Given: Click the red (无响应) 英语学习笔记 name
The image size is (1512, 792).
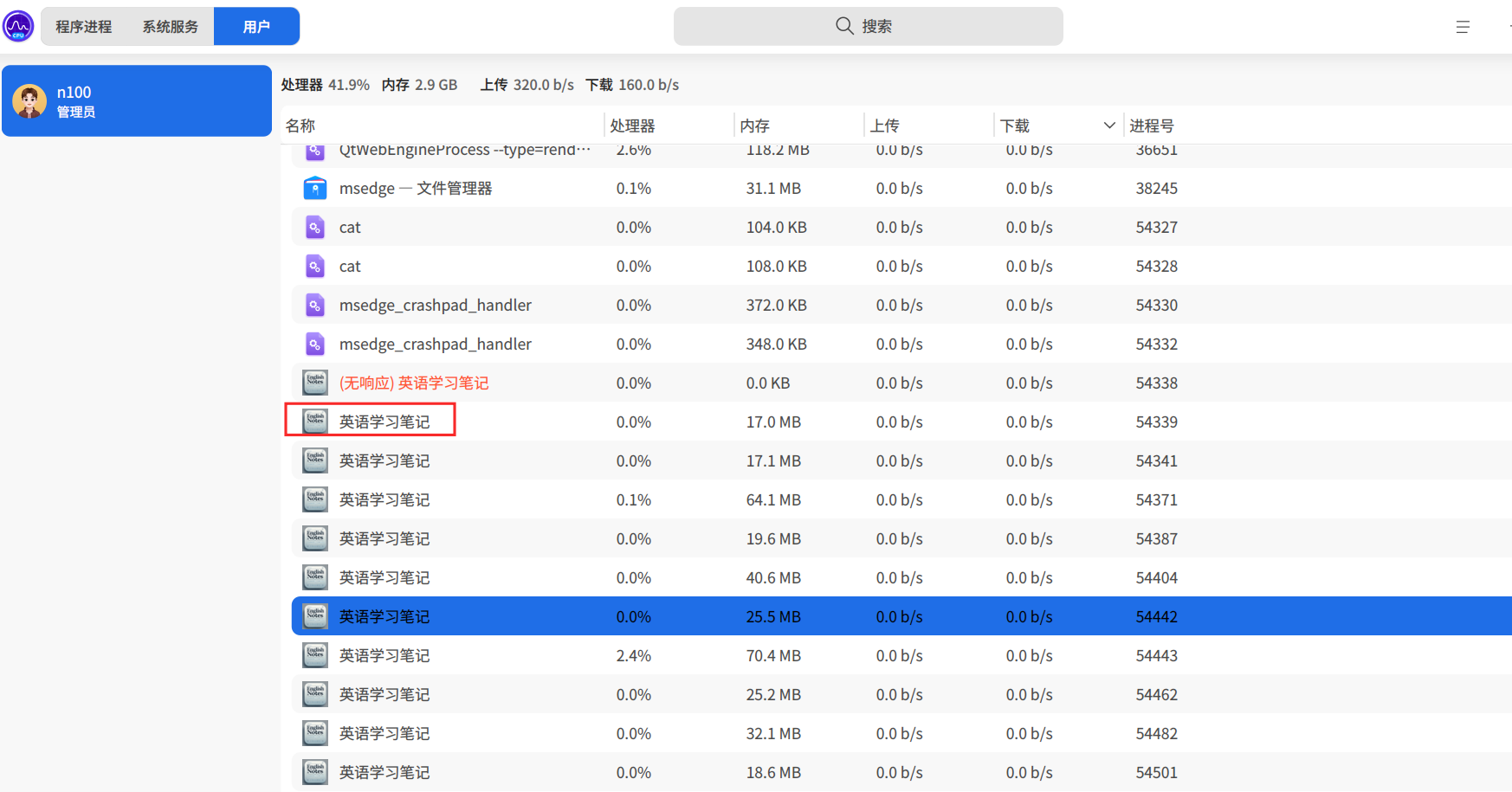Looking at the screenshot, I should coord(414,383).
